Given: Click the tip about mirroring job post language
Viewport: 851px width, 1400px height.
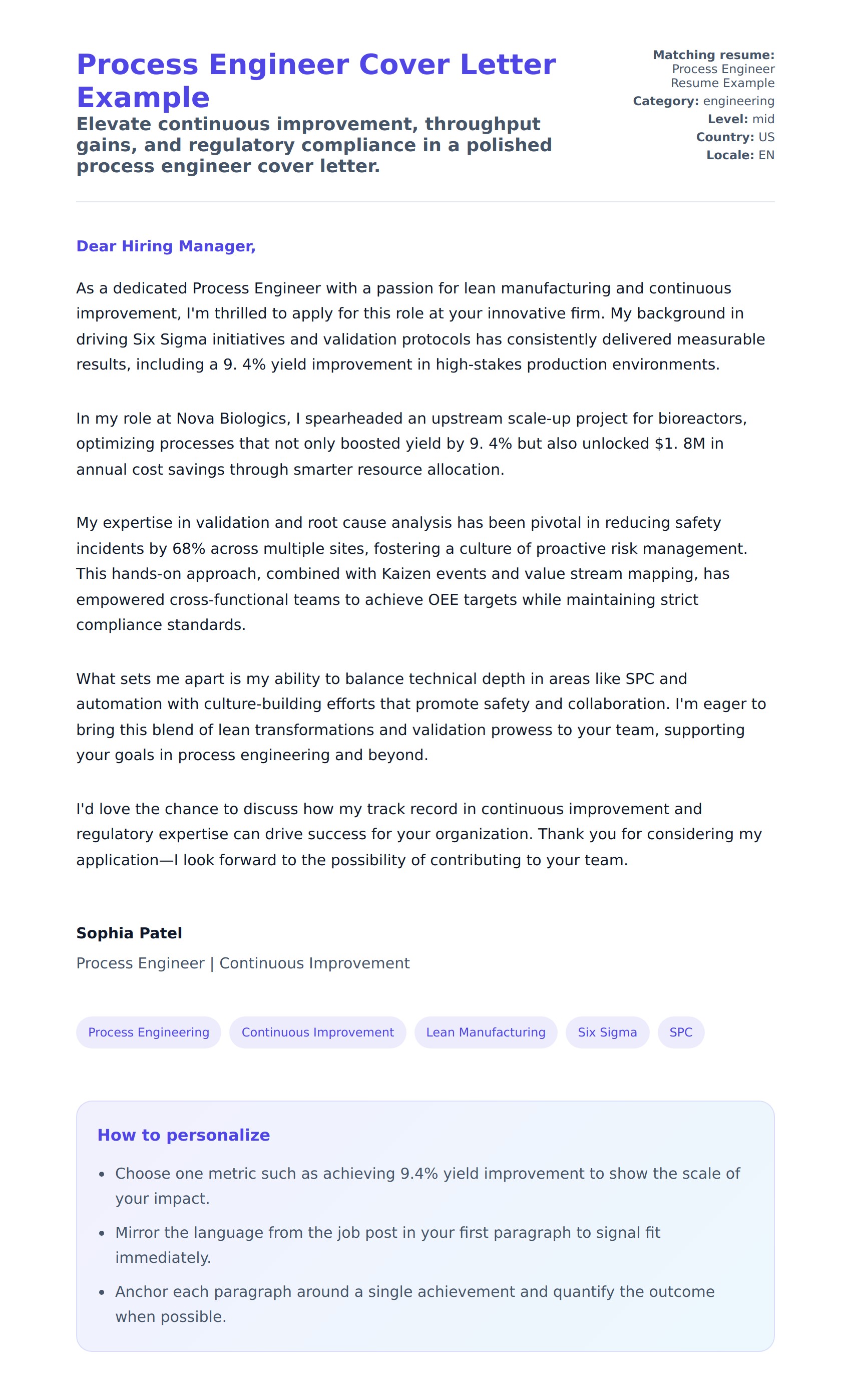Looking at the screenshot, I should click(x=386, y=1245).
